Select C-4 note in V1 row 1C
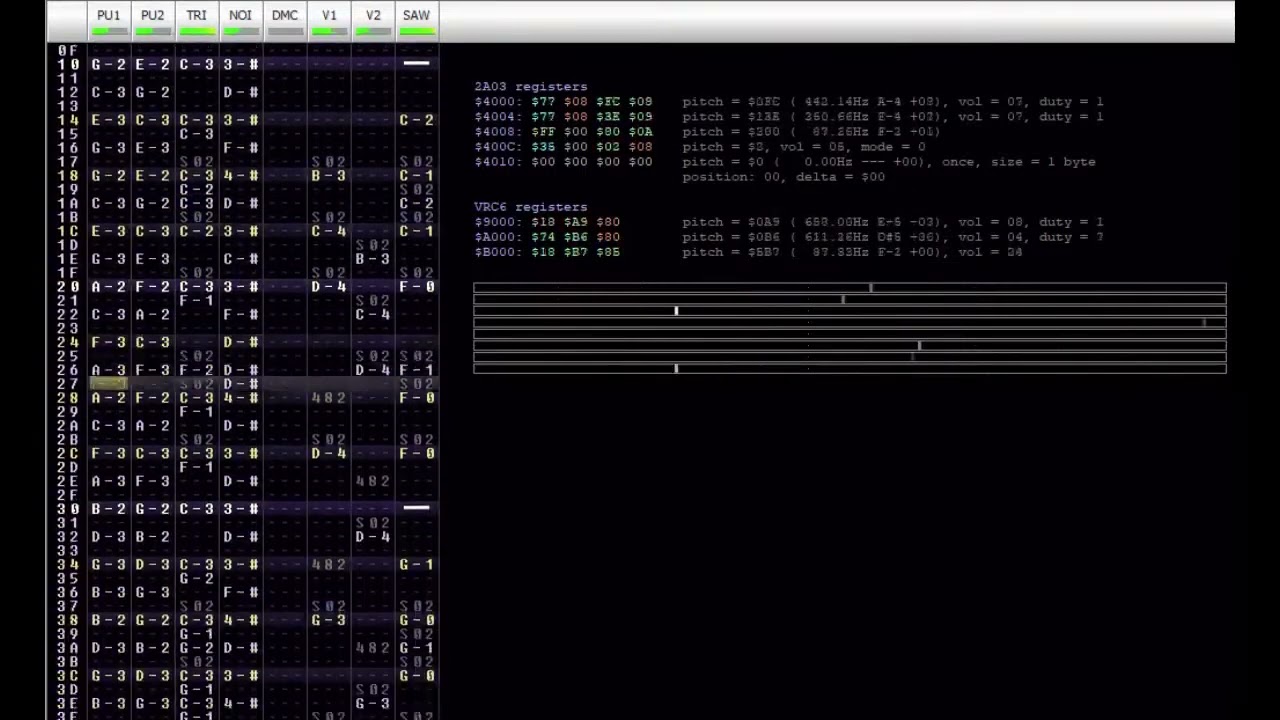 [329, 231]
